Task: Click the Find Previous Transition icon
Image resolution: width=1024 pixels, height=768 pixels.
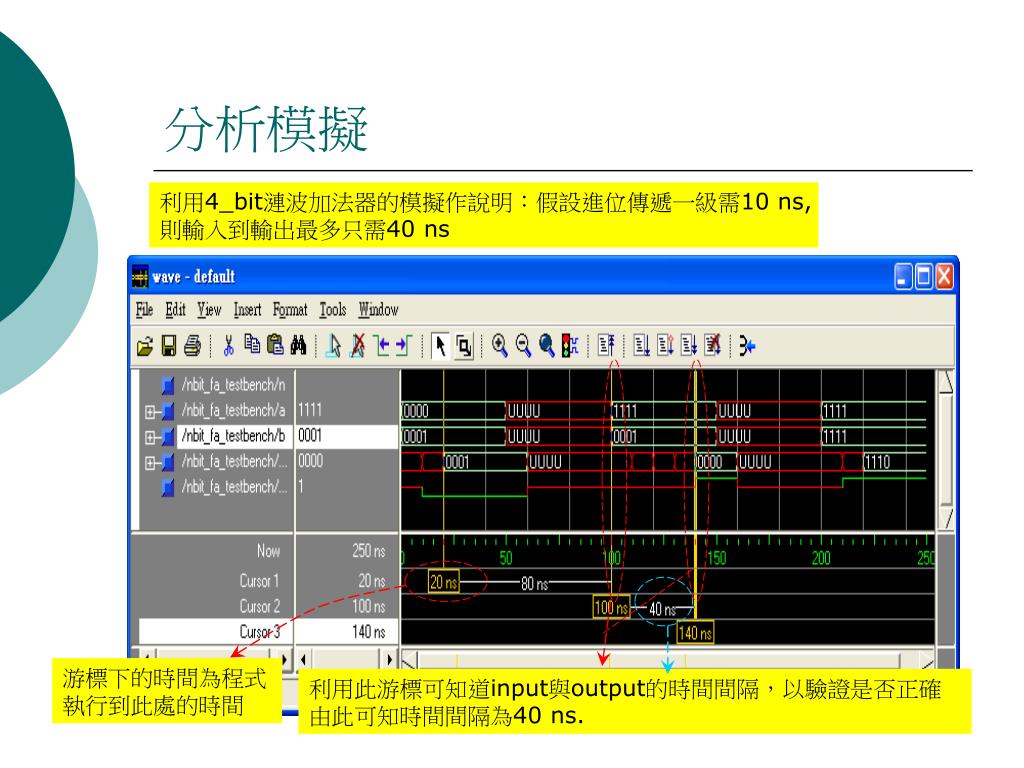Action: [382, 345]
